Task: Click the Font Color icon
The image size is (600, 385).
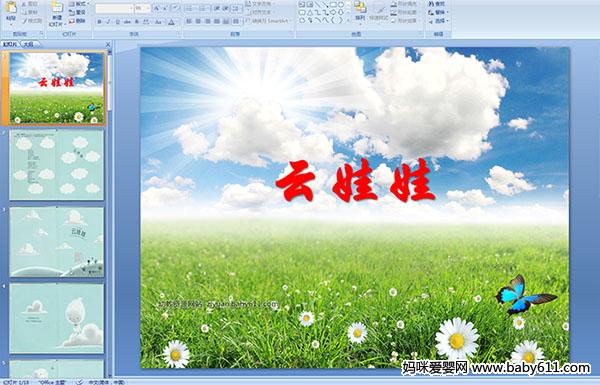Action: click(171, 22)
